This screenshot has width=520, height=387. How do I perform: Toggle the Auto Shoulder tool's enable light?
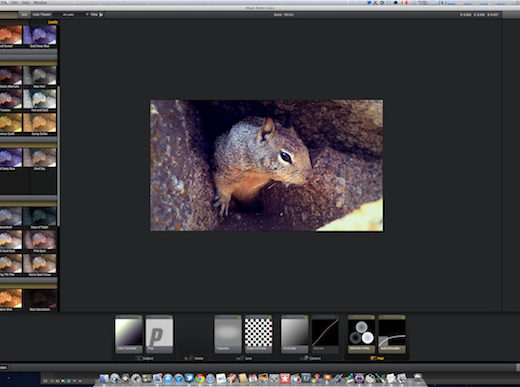(x=403, y=317)
